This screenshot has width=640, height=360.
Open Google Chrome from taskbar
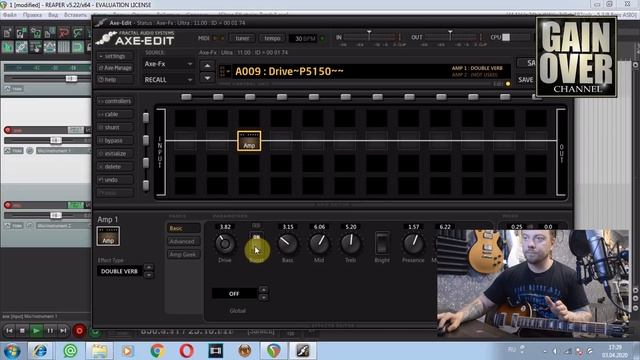pyautogui.click(x=157, y=351)
